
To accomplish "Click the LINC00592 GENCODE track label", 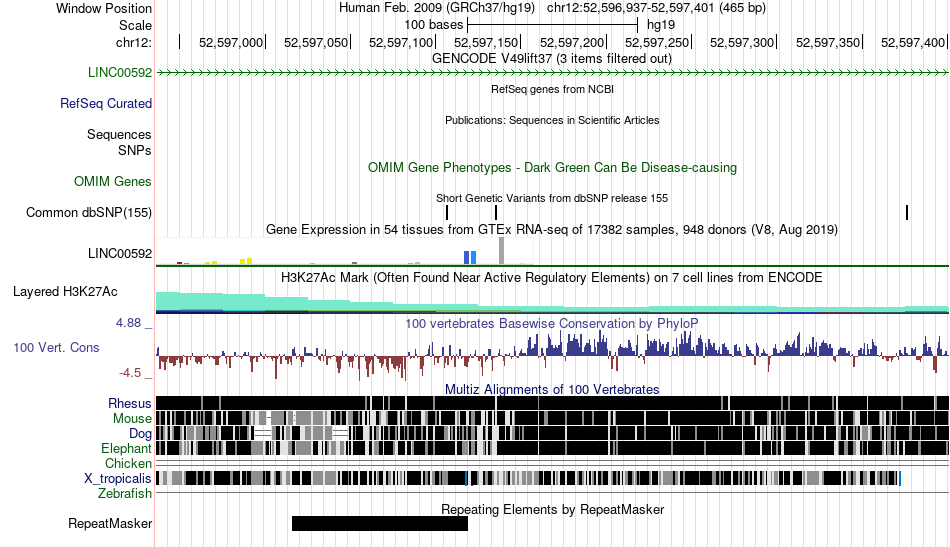I will pyautogui.click(x=120, y=73).
